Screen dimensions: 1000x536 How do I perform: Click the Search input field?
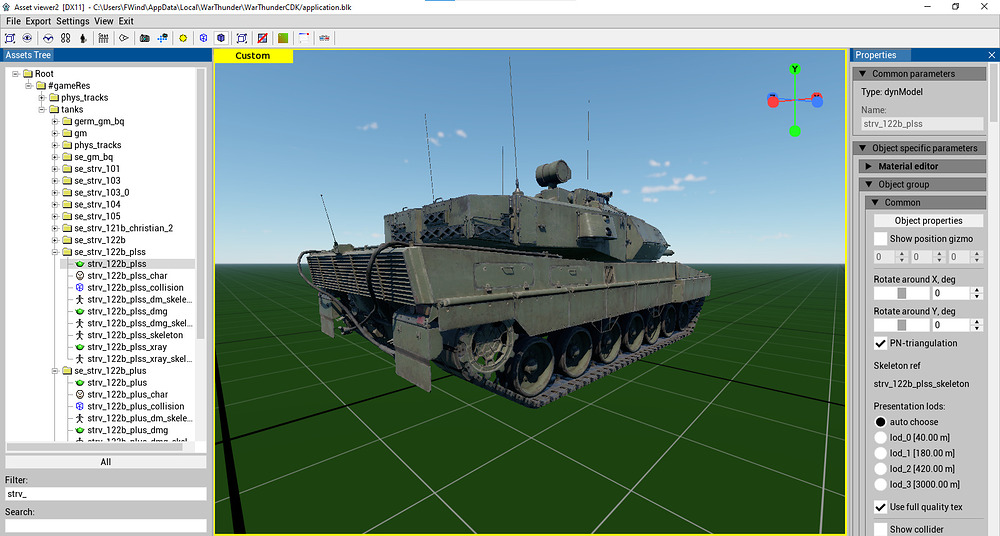[106, 526]
